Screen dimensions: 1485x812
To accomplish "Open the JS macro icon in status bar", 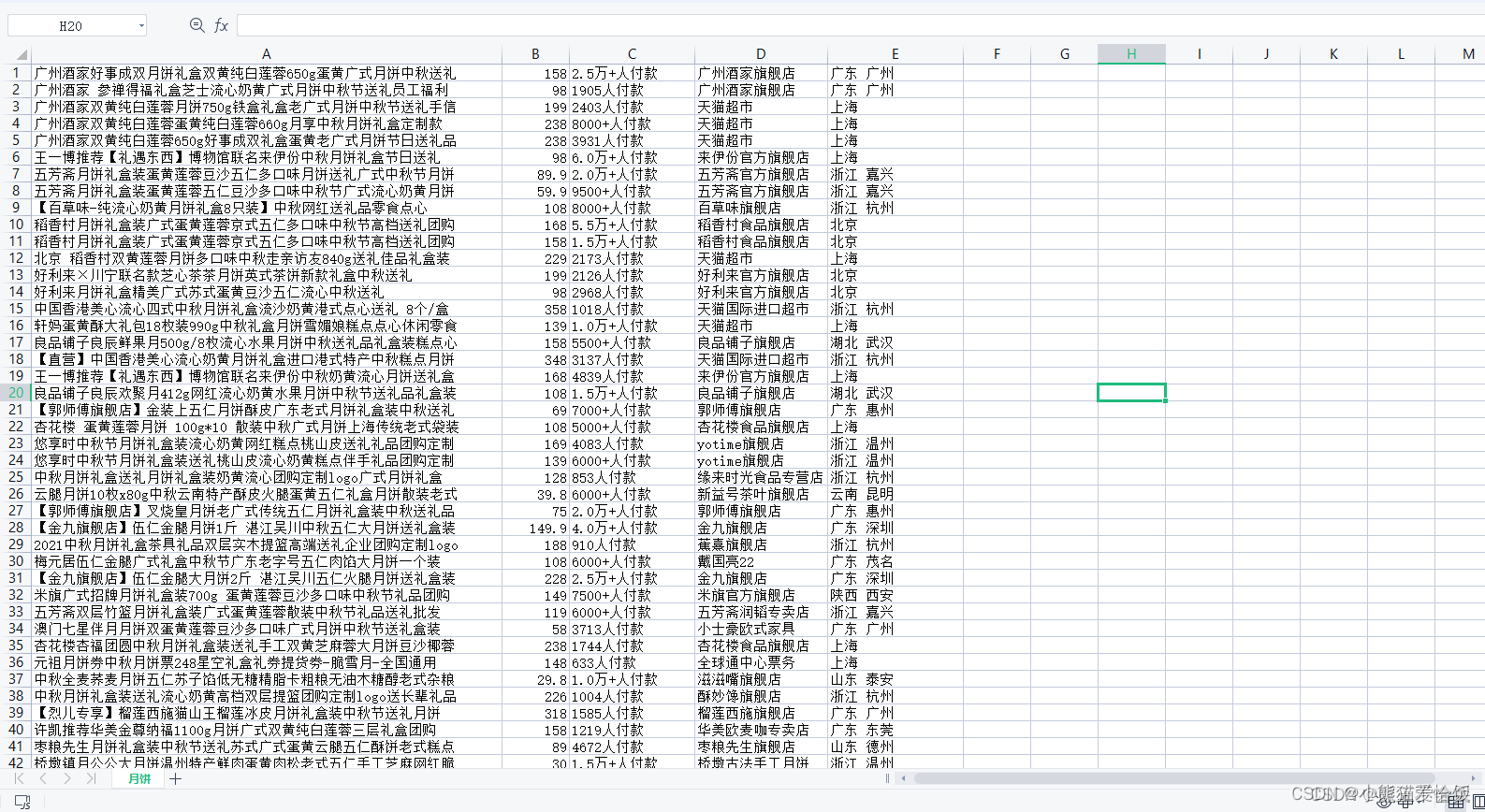I will click(22, 801).
